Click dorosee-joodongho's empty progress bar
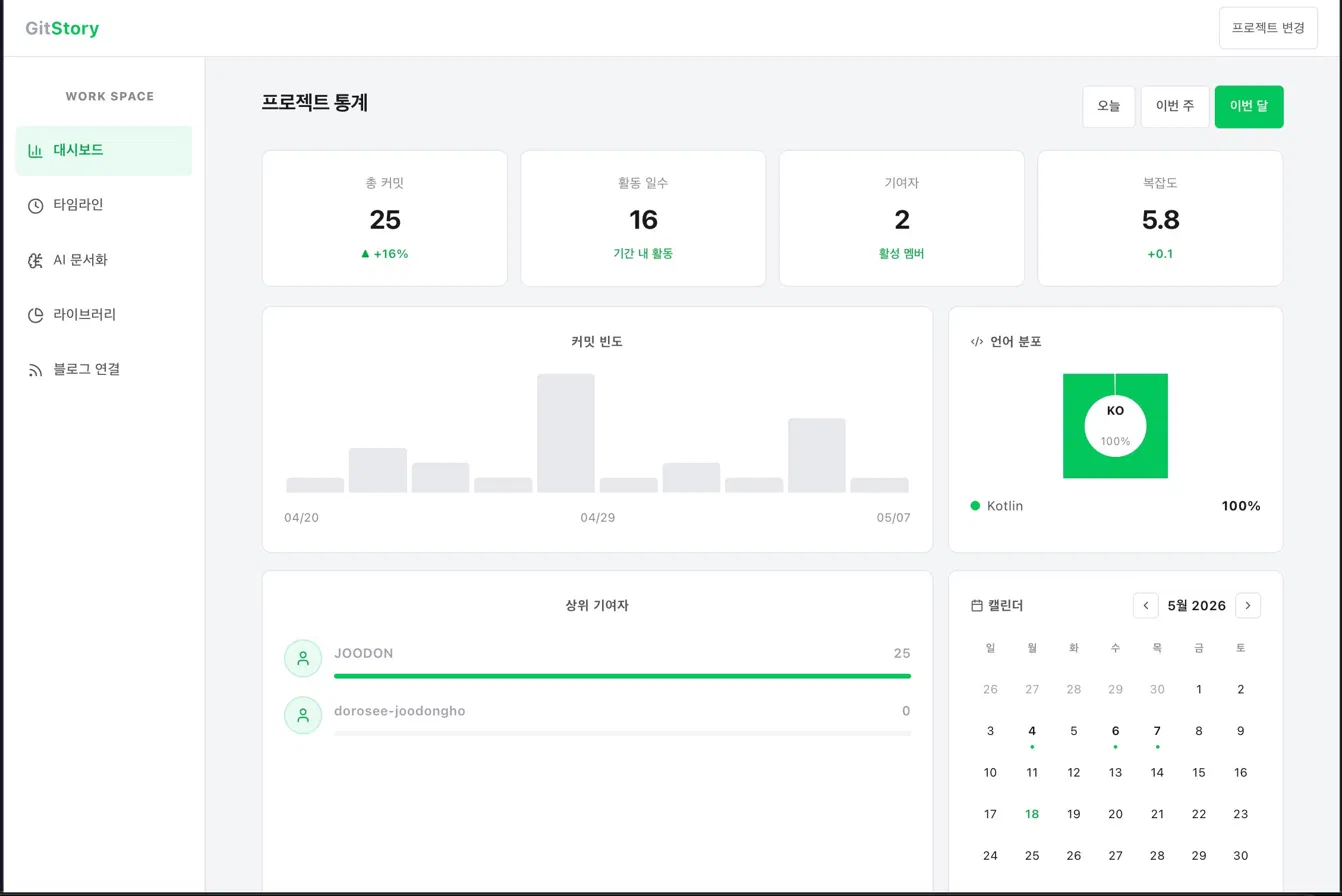 pos(622,733)
